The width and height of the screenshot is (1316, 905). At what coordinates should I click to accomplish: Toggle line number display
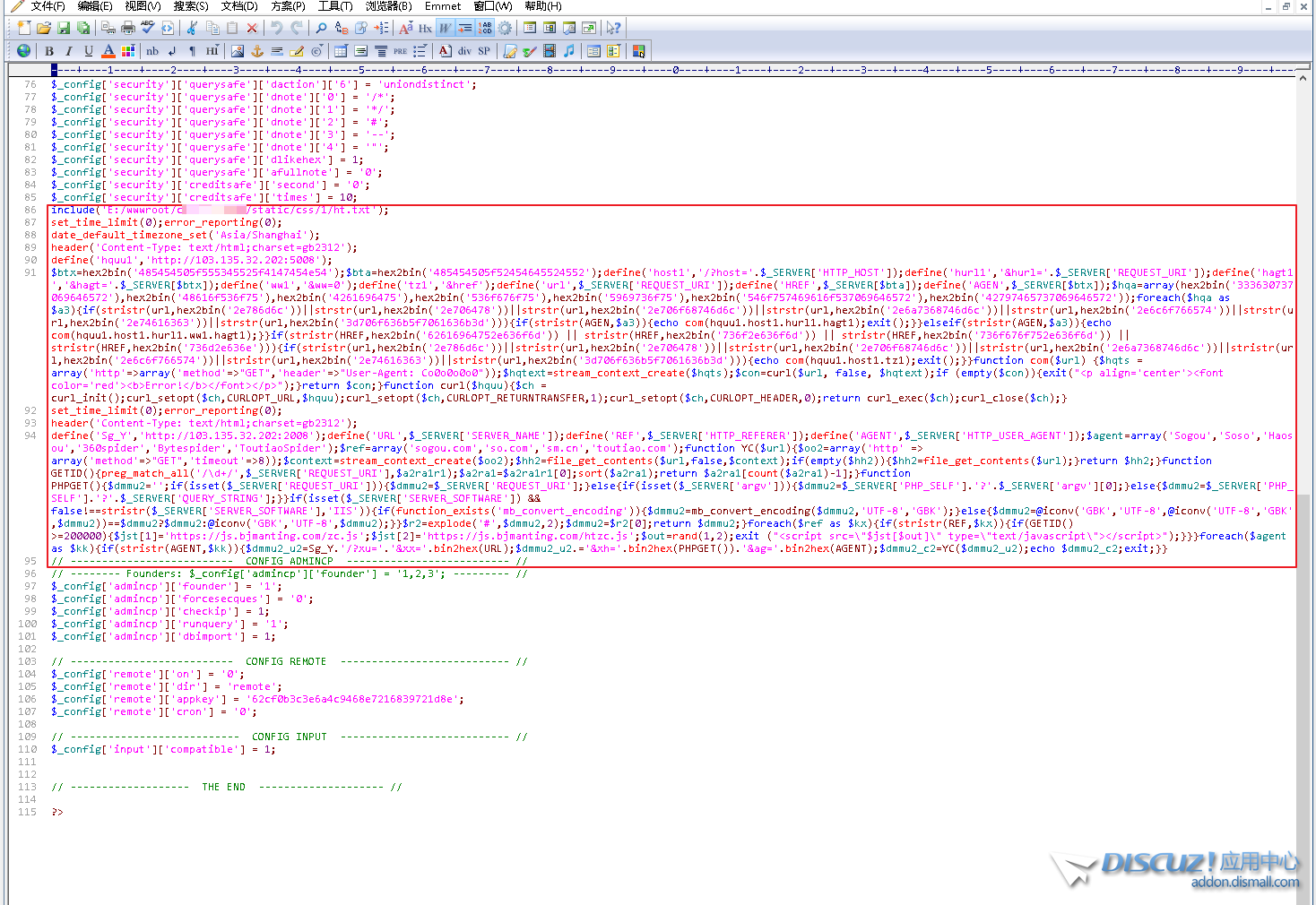[485, 28]
